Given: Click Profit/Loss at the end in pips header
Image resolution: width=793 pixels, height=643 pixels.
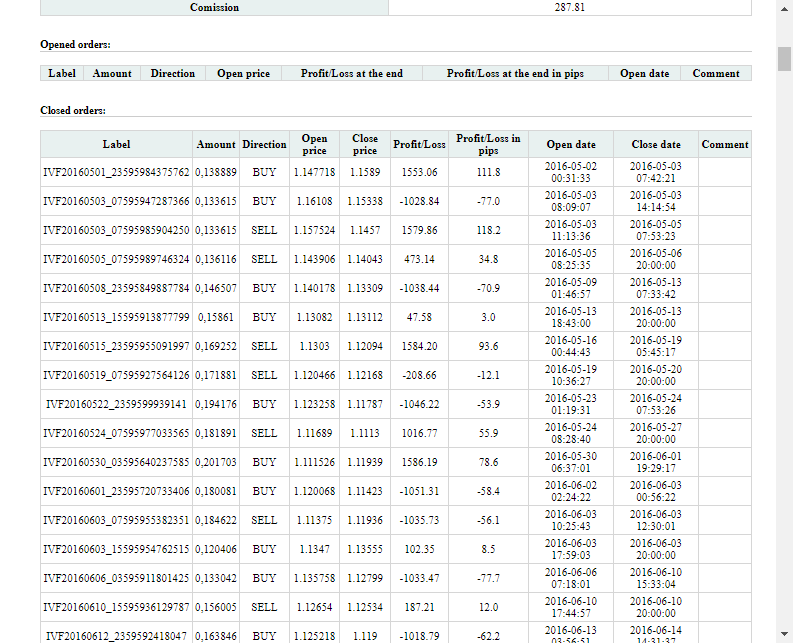Looking at the screenshot, I should 515,73.
